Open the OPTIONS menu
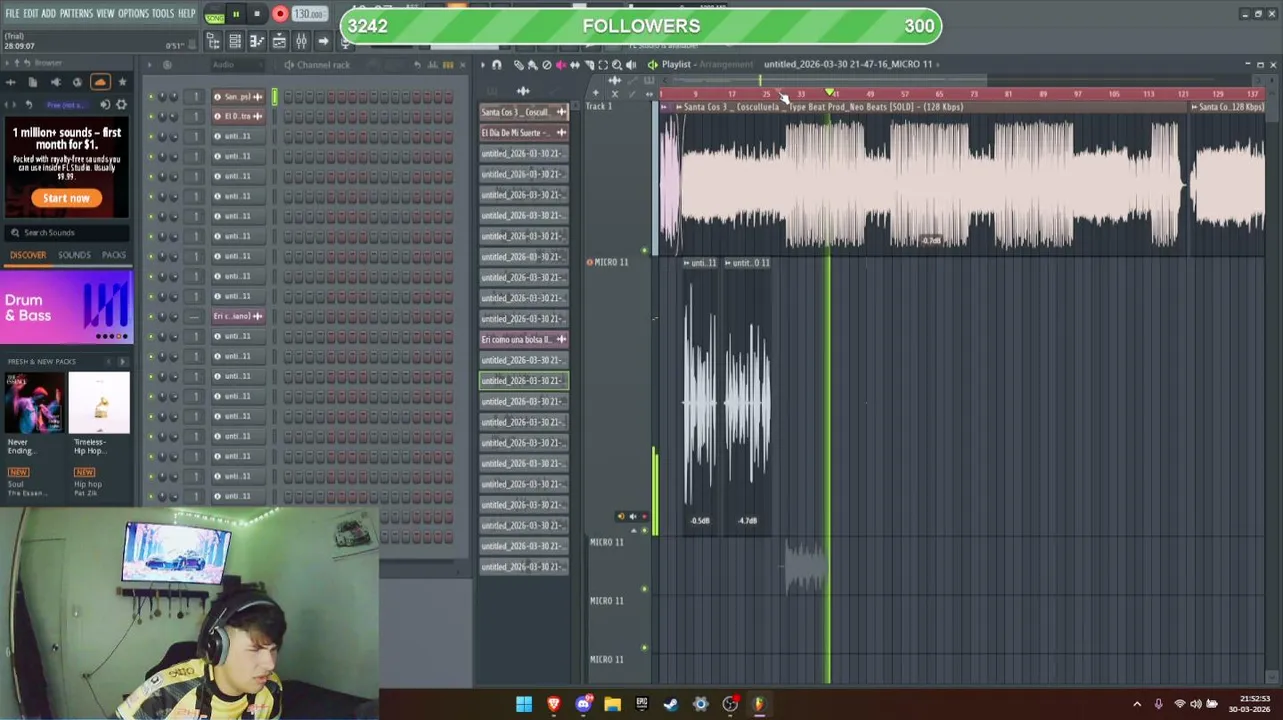This screenshot has width=1283, height=720. [x=133, y=13]
